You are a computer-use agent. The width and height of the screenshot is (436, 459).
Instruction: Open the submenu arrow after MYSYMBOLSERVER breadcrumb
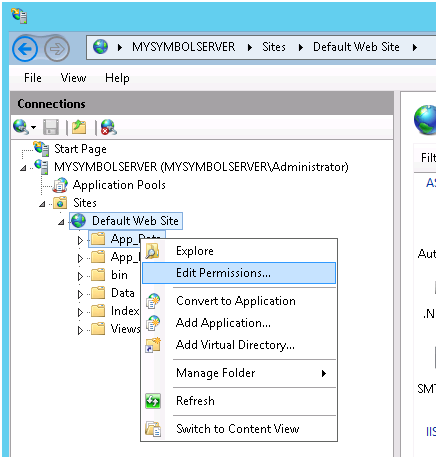250,47
